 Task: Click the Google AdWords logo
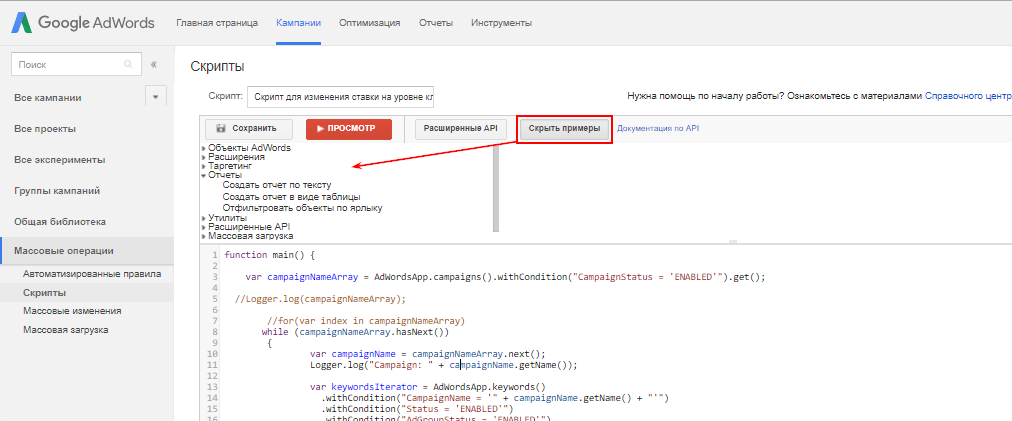tap(81, 23)
